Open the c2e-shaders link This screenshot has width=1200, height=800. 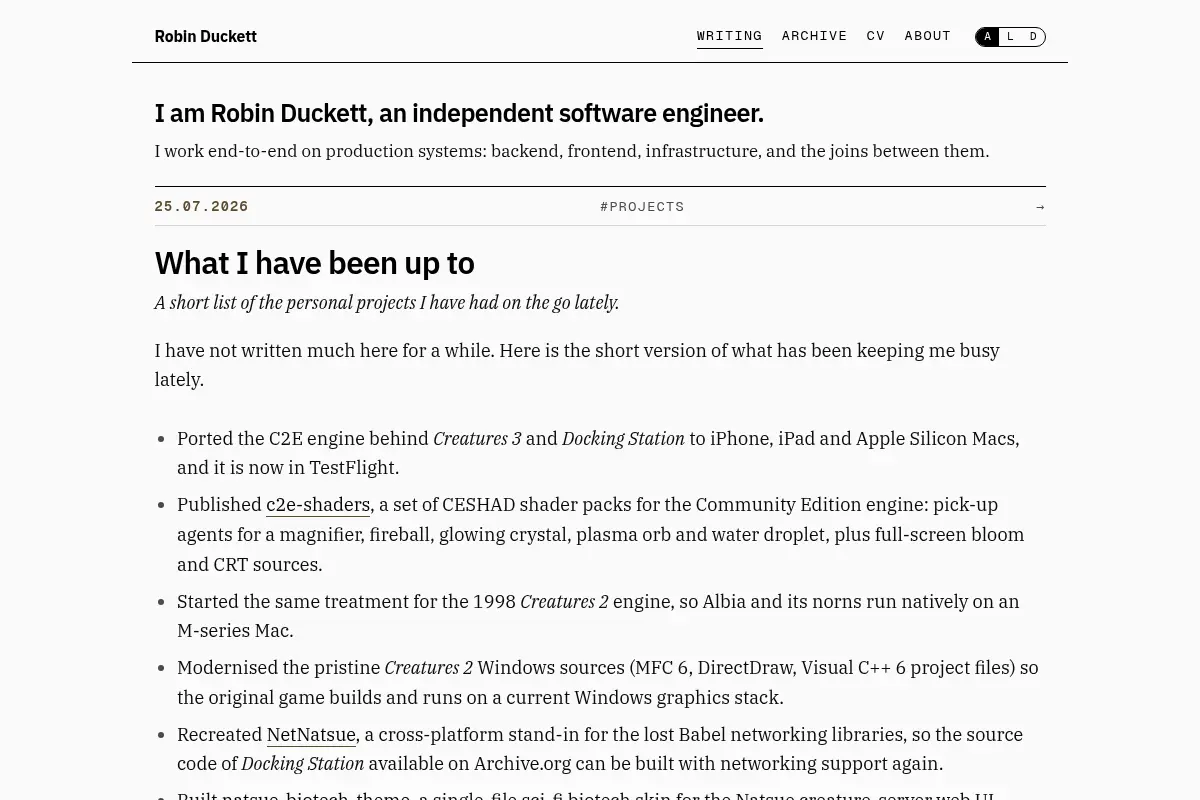(x=318, y=505)
